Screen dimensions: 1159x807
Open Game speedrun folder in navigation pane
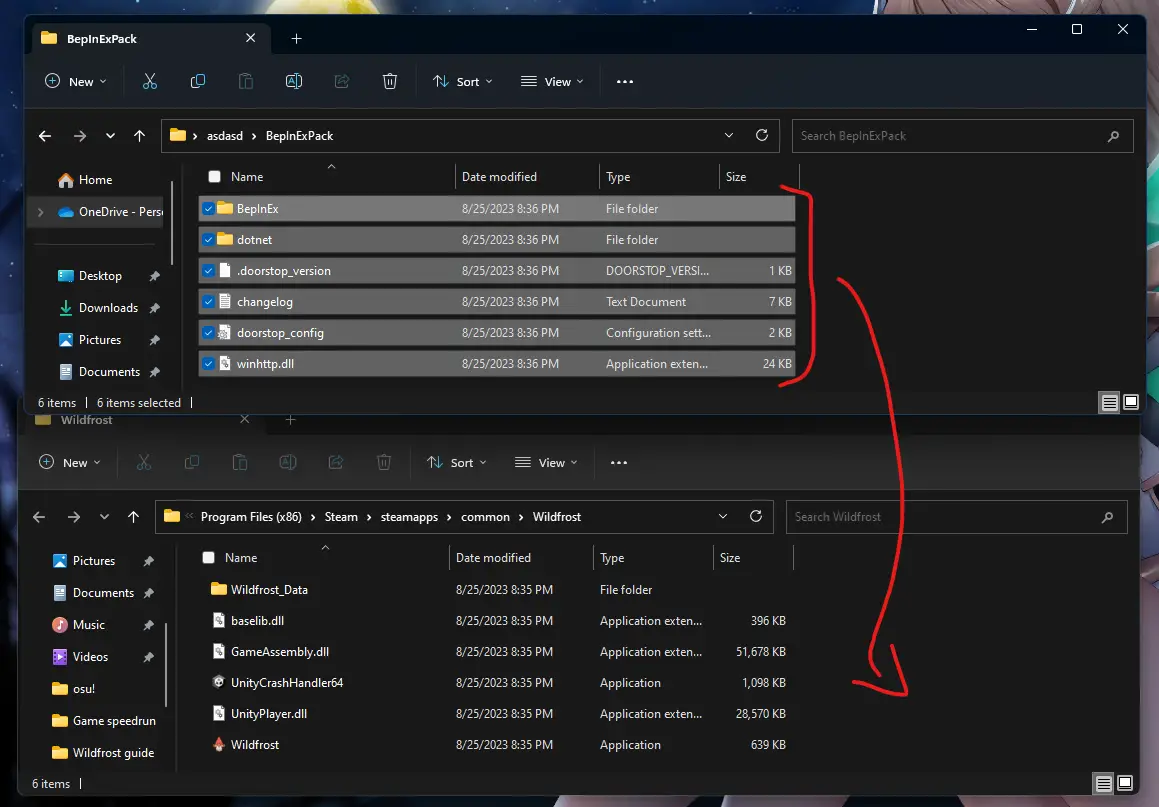(104, 721)
